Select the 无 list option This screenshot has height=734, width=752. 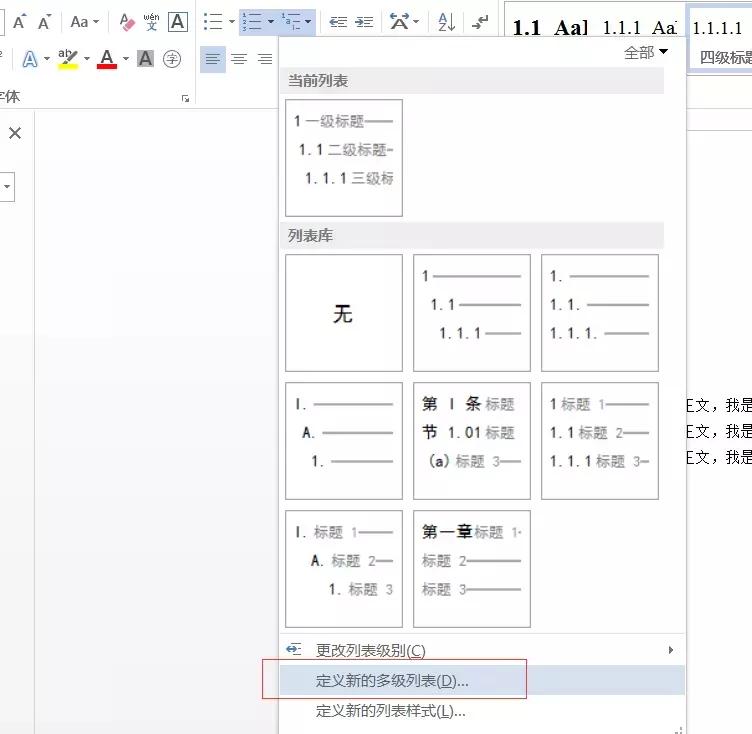[343, 313]
